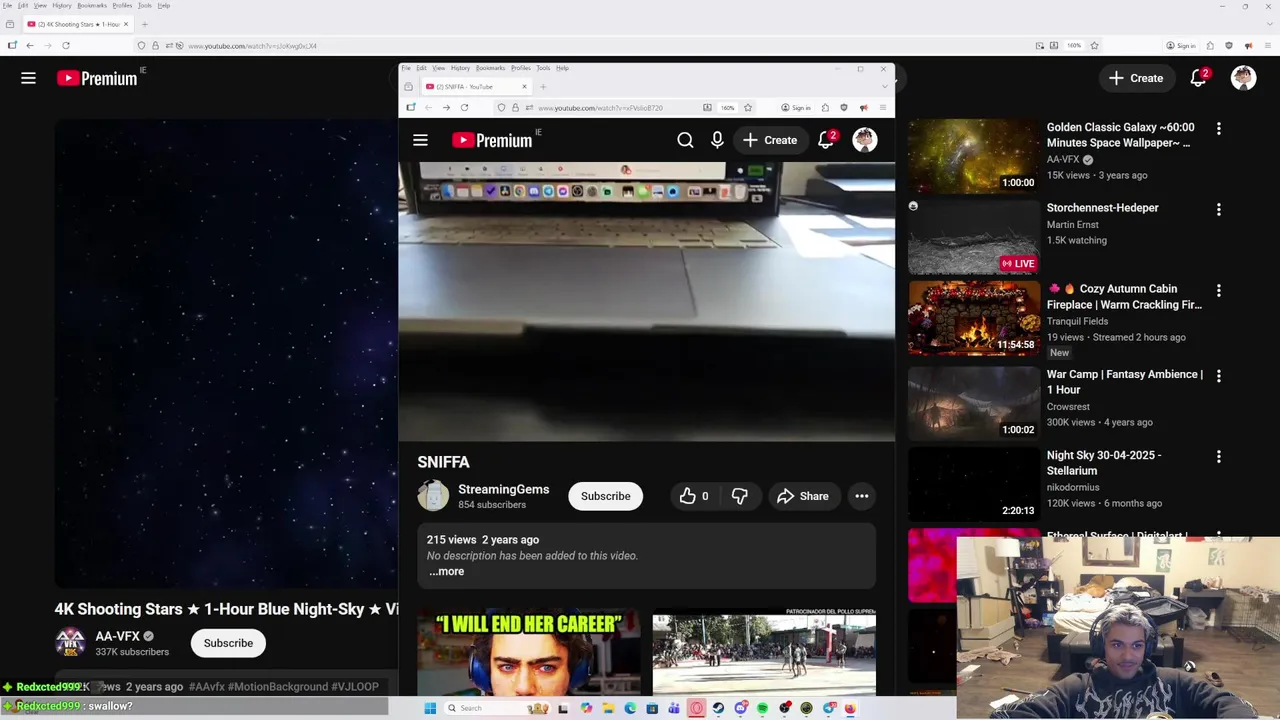Subscribe to StreamingGems

coord(605,496)
